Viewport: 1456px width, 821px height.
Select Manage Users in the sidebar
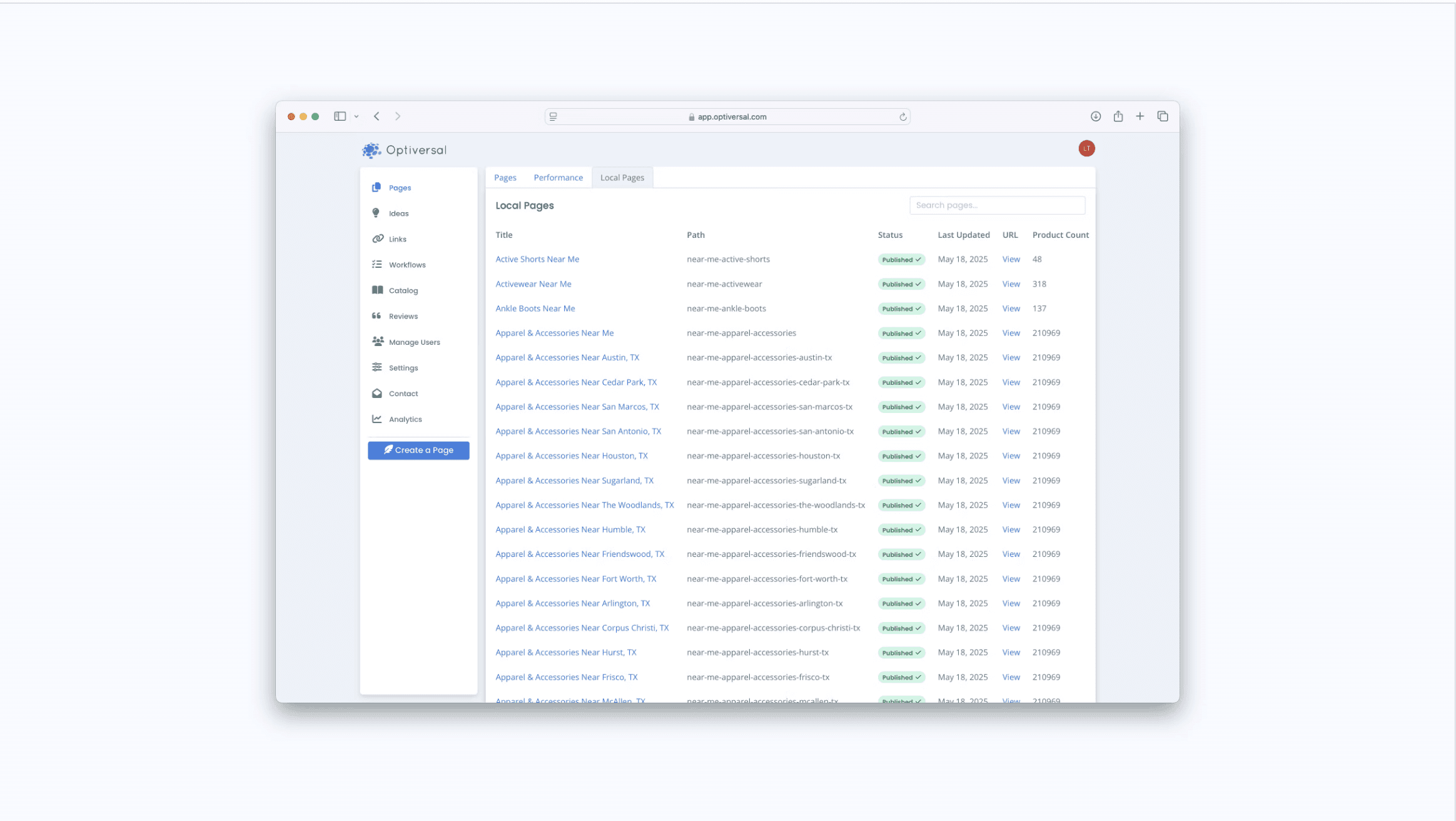point(414,342)
